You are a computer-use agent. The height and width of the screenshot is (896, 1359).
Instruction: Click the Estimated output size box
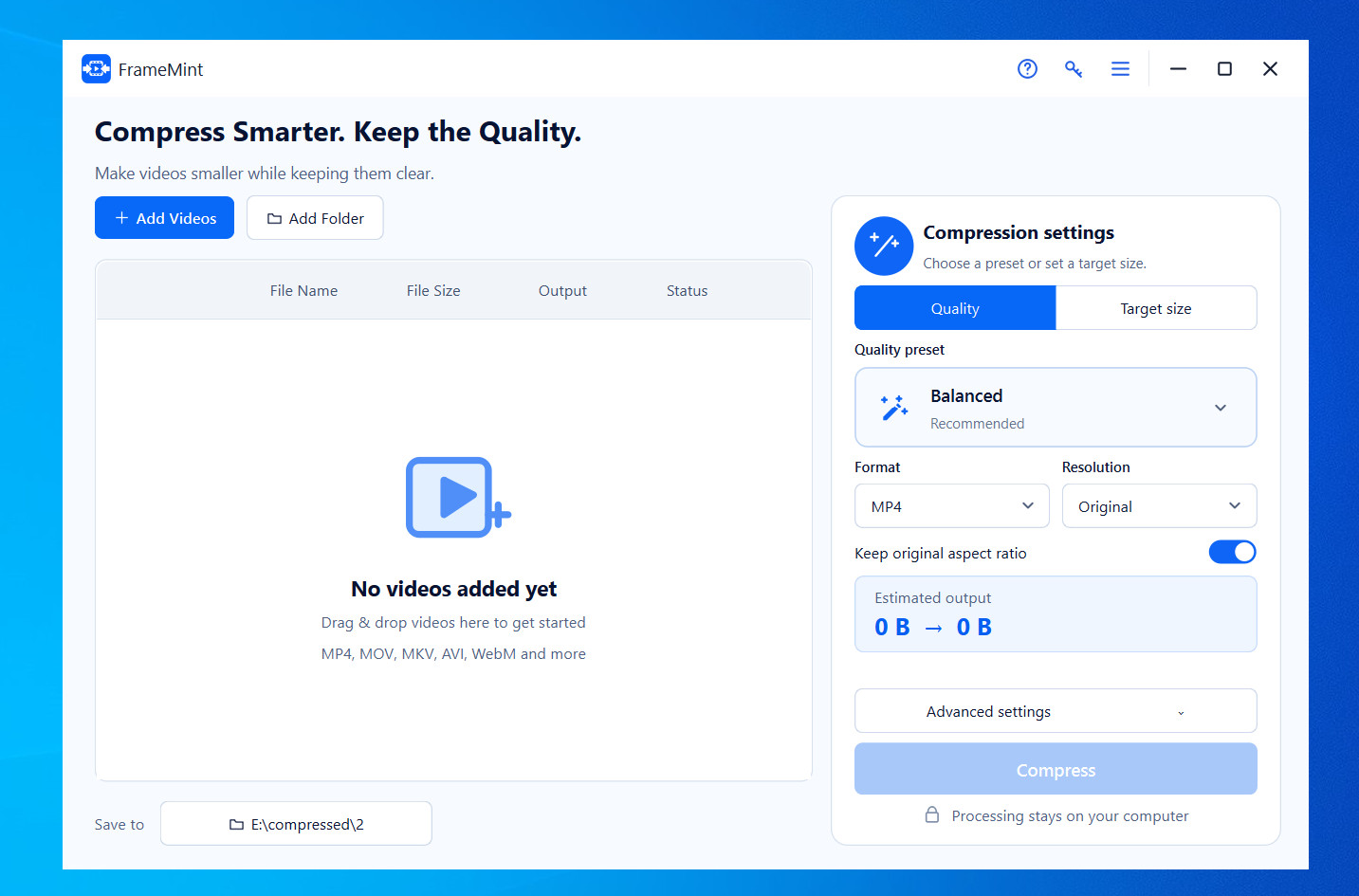pos(1056,614)
